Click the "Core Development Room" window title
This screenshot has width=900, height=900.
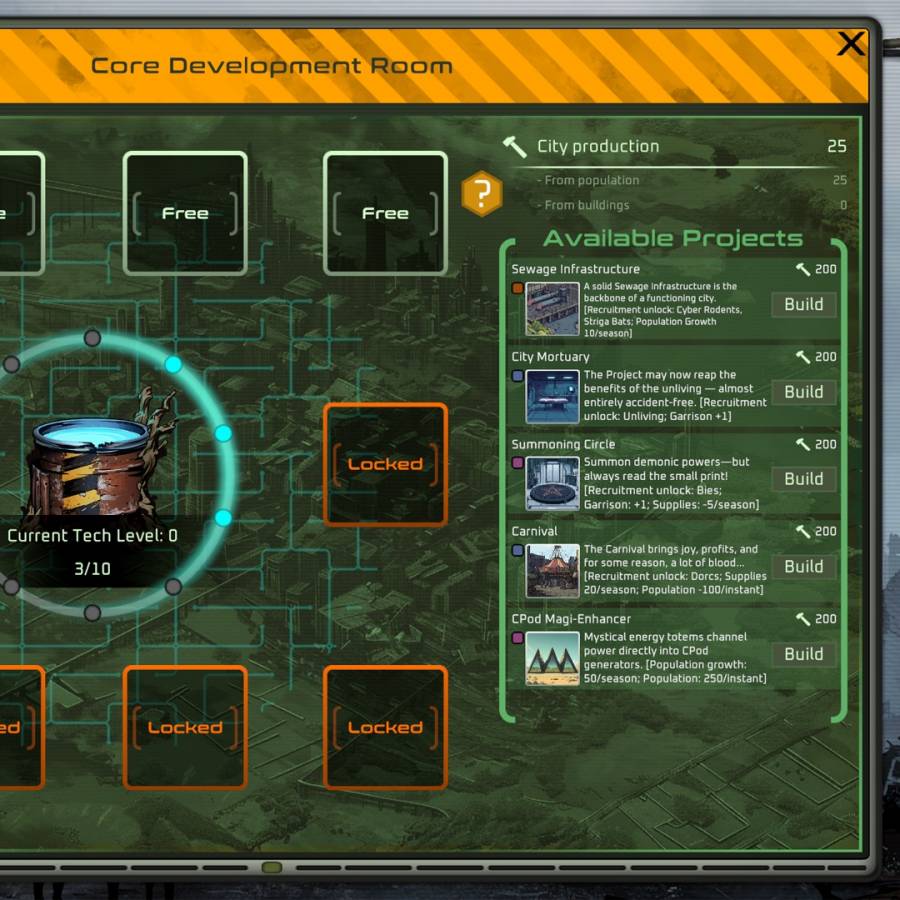(271, 66)
